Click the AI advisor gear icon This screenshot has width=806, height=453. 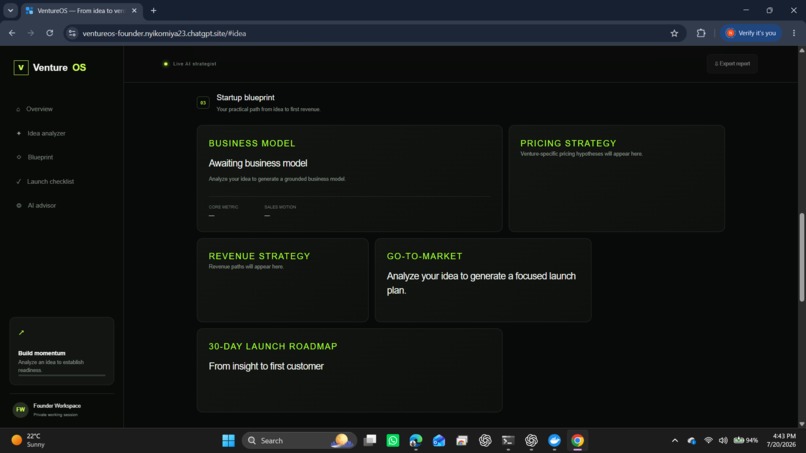click(19, 205)
